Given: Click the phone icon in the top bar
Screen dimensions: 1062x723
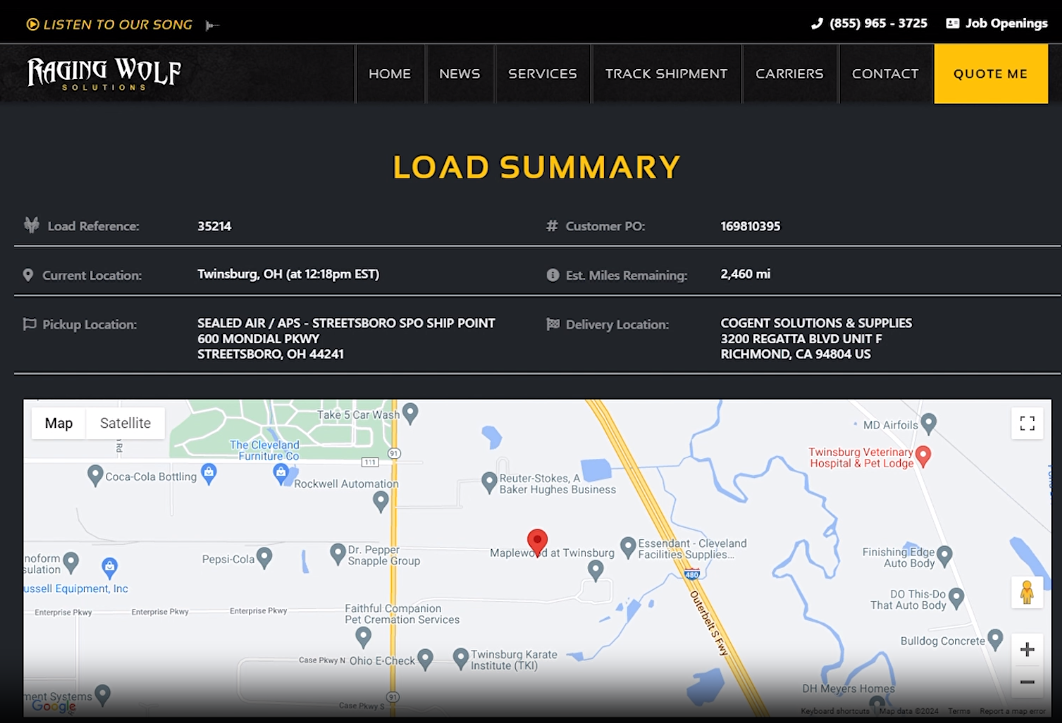Looking at the screenshot, I should tap(818, 22).
